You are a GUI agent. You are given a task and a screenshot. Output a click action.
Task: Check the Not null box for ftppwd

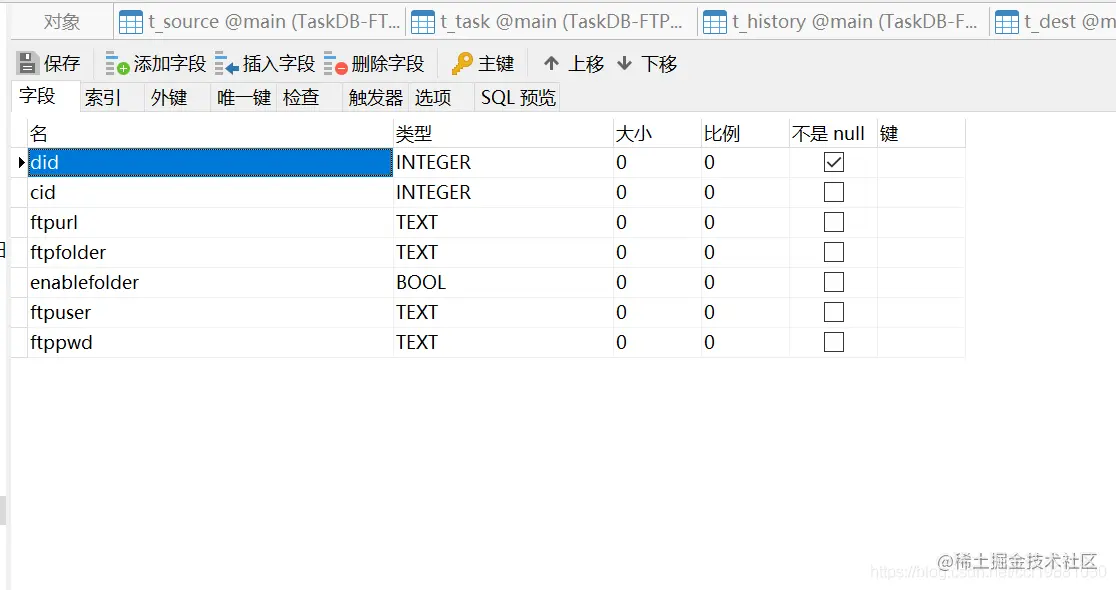[x=833, y=342]
